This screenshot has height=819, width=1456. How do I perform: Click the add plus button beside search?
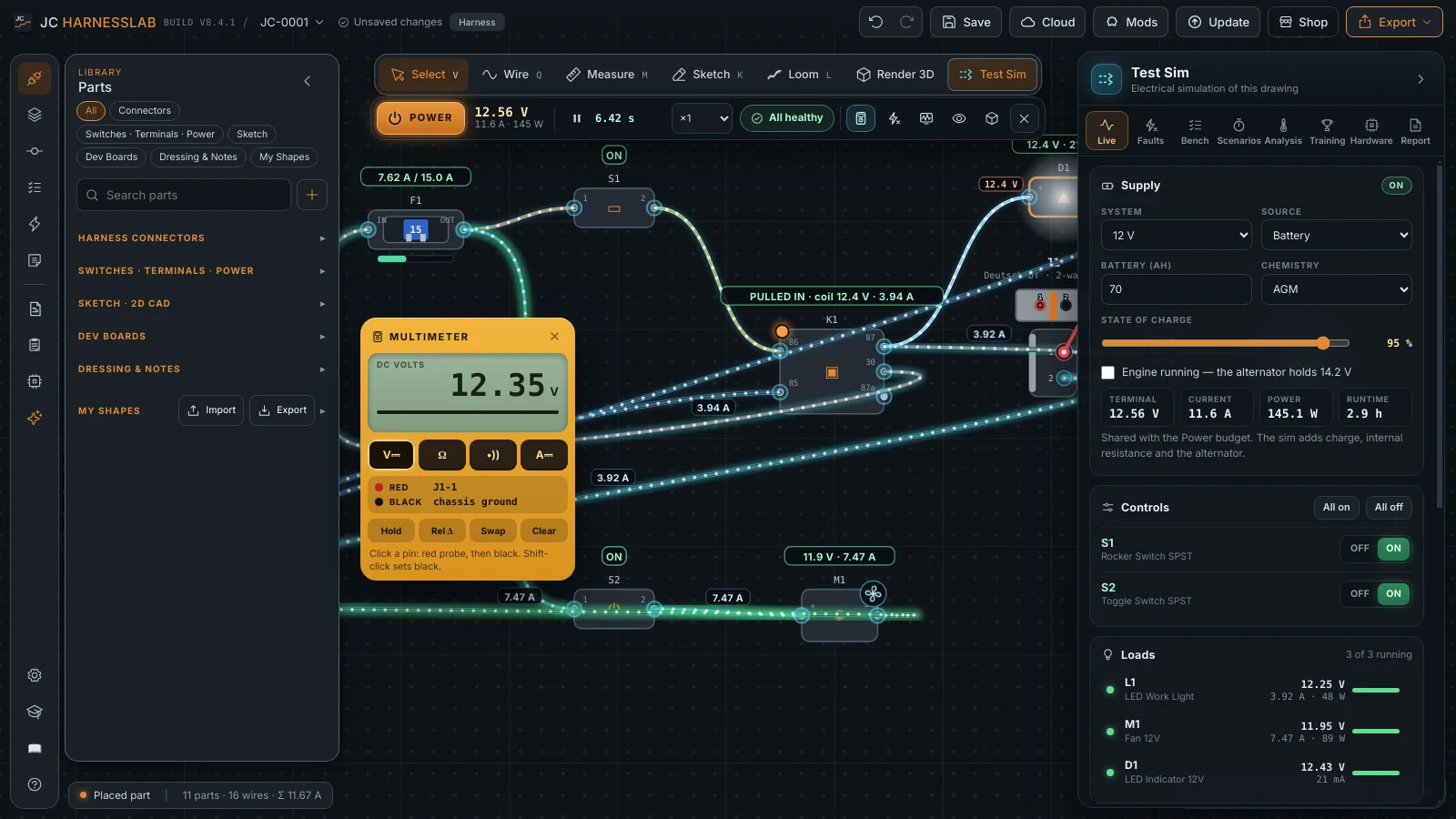pyautogui.click(x=312, y=195)
